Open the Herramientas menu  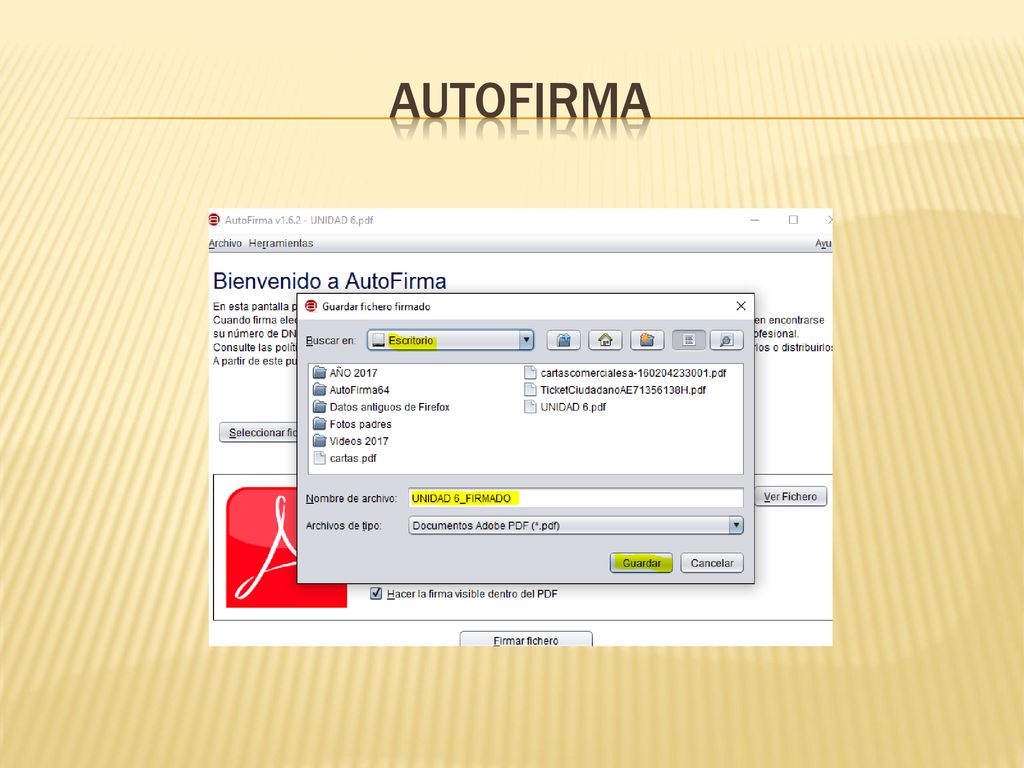click(281, 243)
